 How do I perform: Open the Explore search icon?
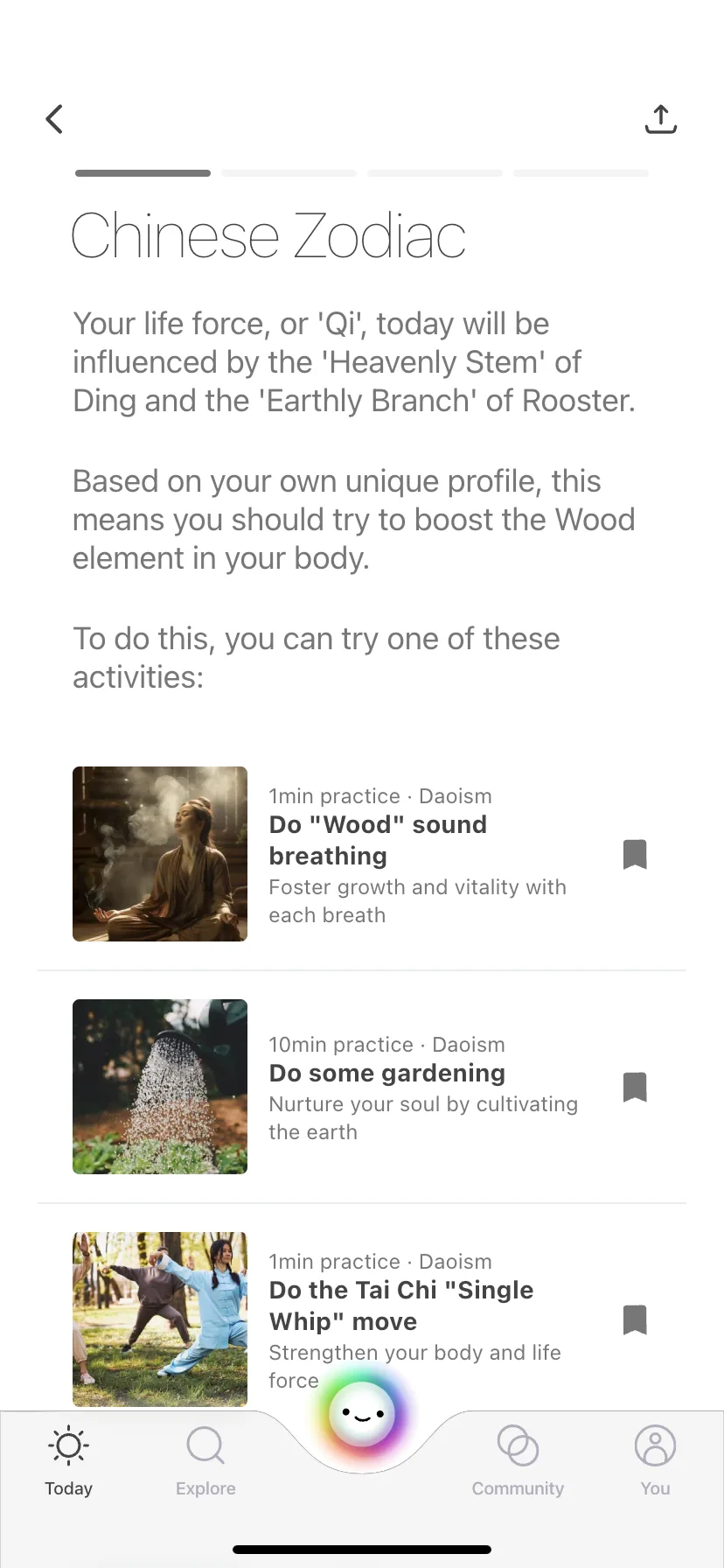[x=205, y=1445]
